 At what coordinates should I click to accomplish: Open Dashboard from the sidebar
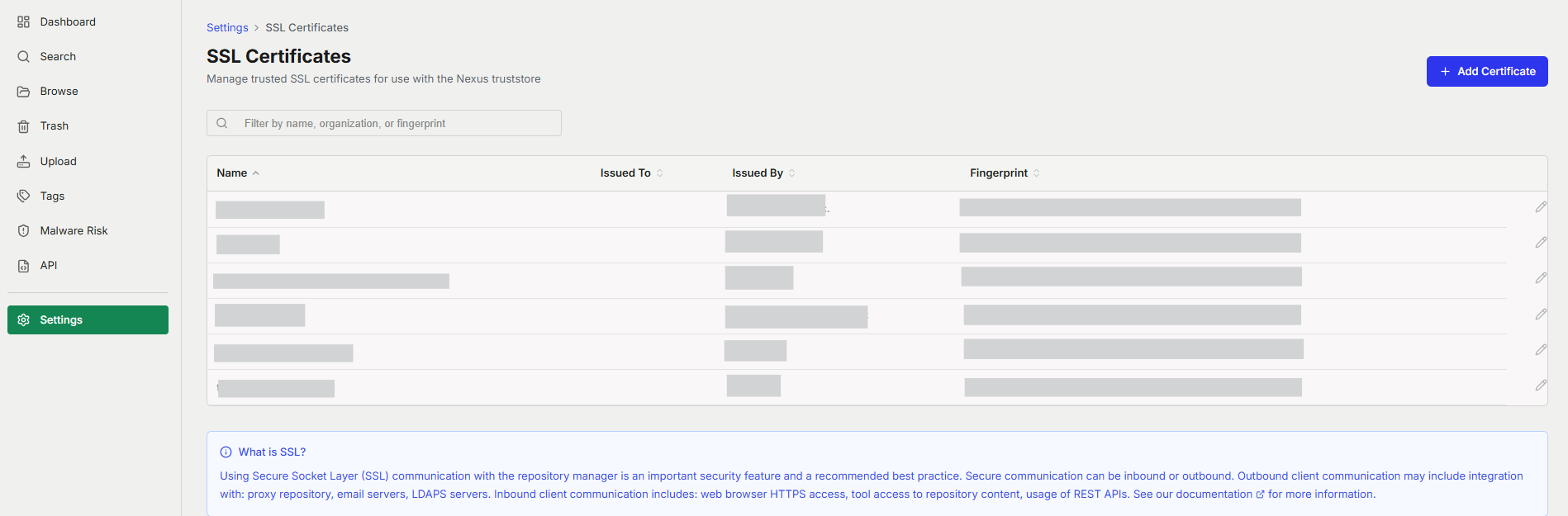coord(68,21)
